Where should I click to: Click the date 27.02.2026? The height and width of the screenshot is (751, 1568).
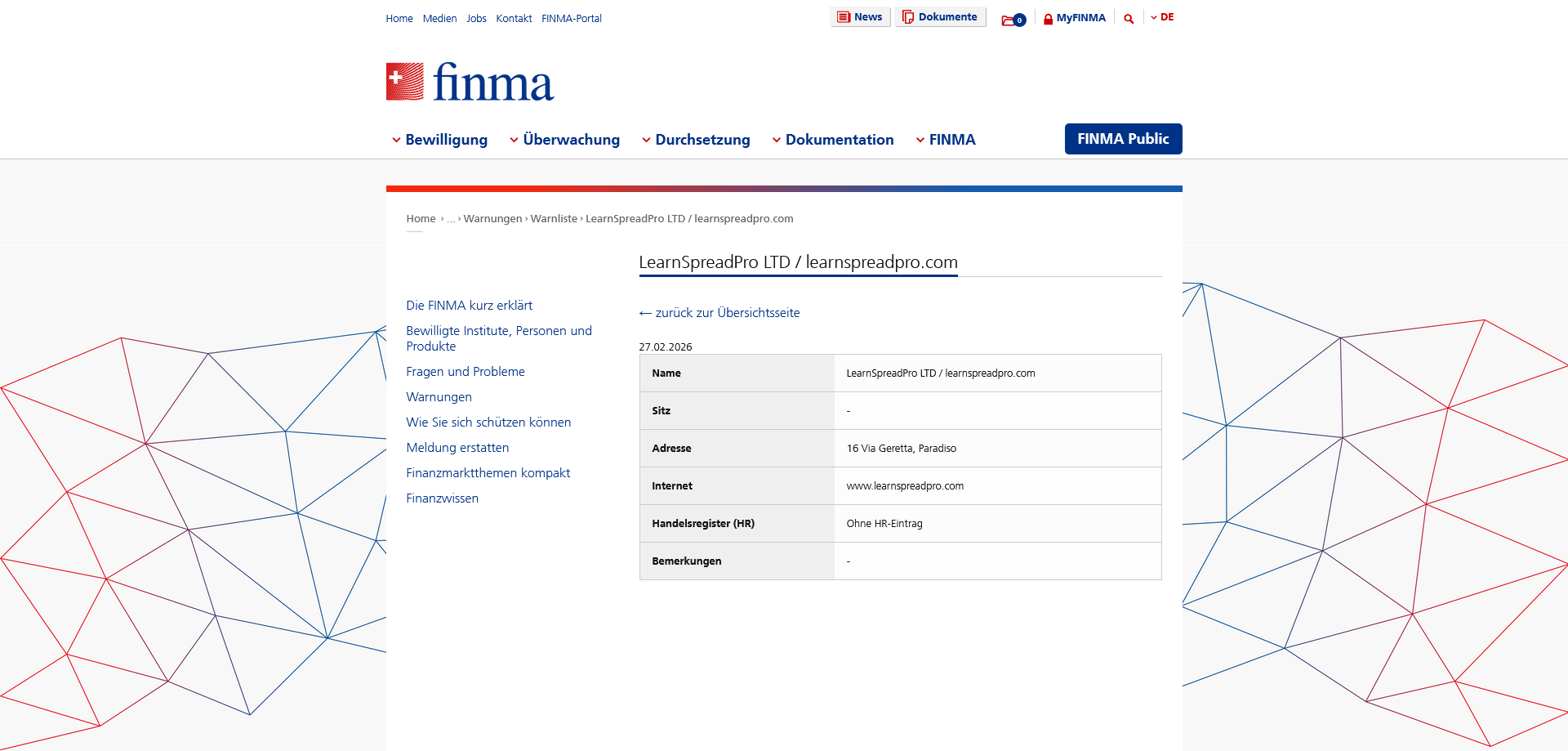click(665, 347)
